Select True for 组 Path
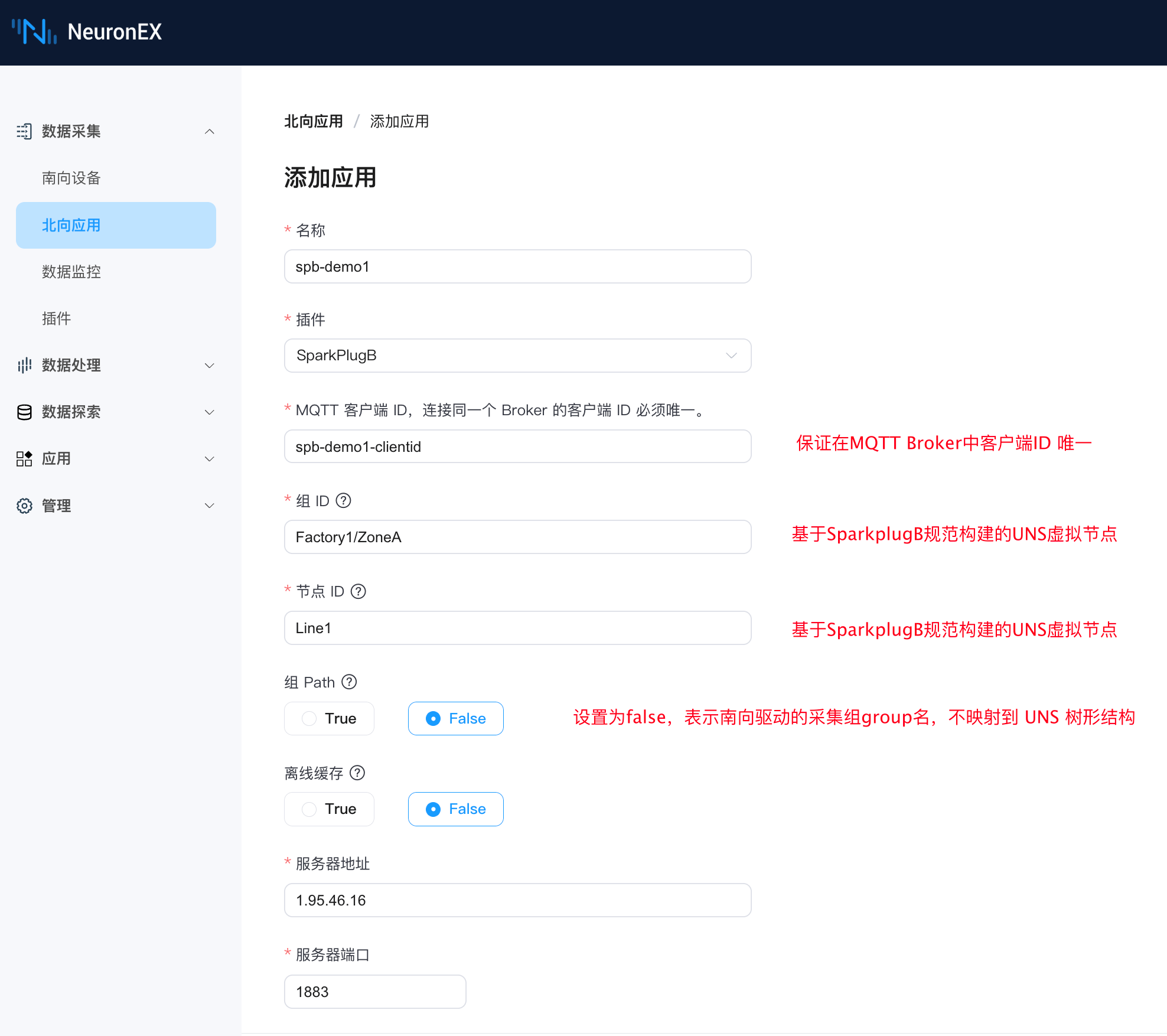Viewport: 1167px width, 1036px height. [329, 718]
